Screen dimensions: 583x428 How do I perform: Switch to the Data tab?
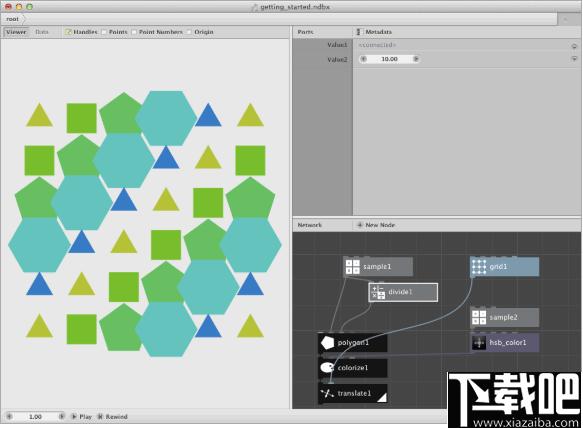[x=42, y=32]
